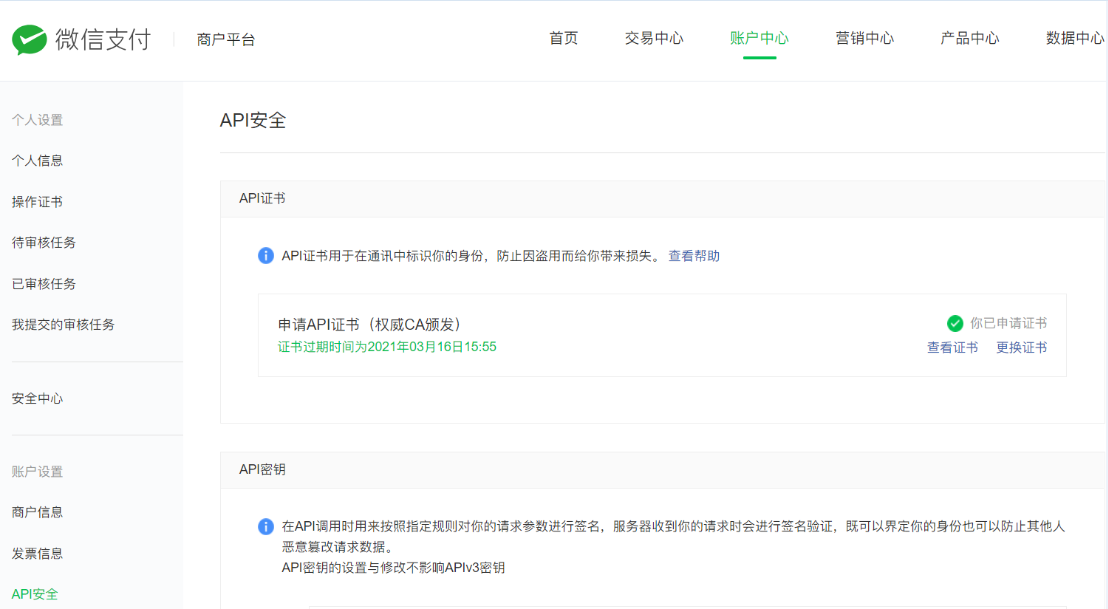Click the API安全 page heading
Screen dimensions: 1108x609
click(253, 120)
